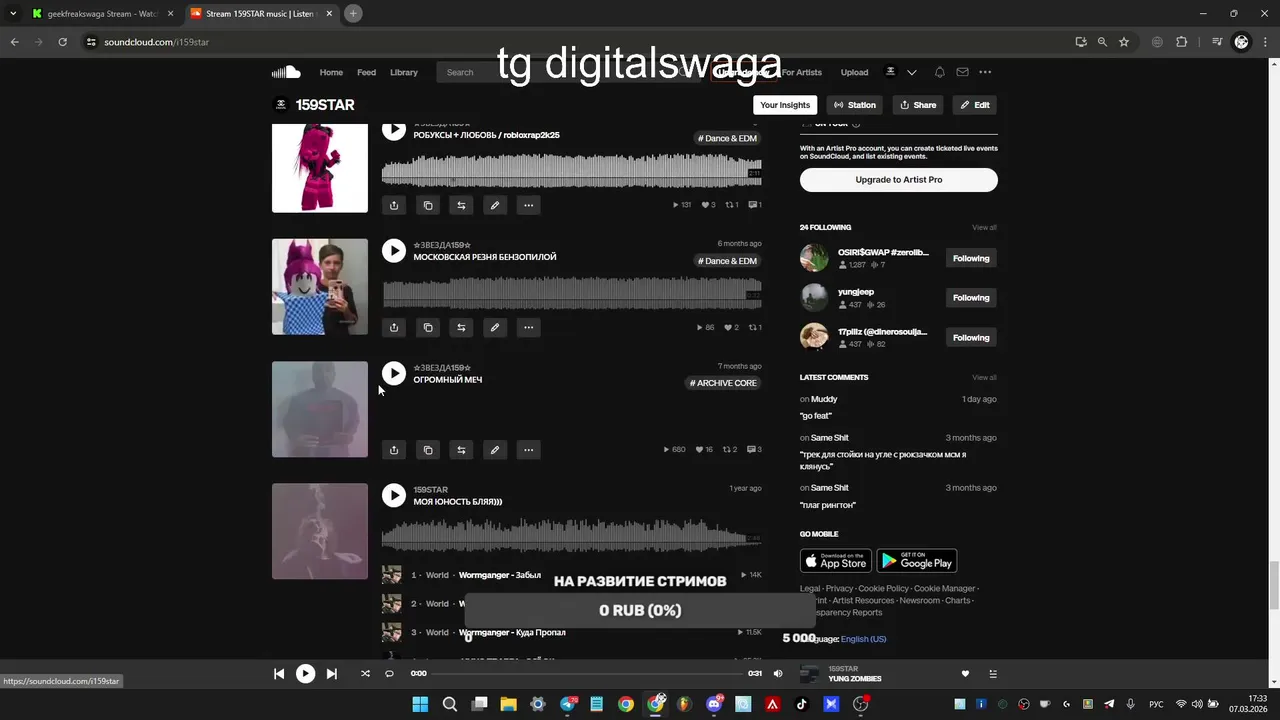Click the SoundCloud logo in header

286,72
